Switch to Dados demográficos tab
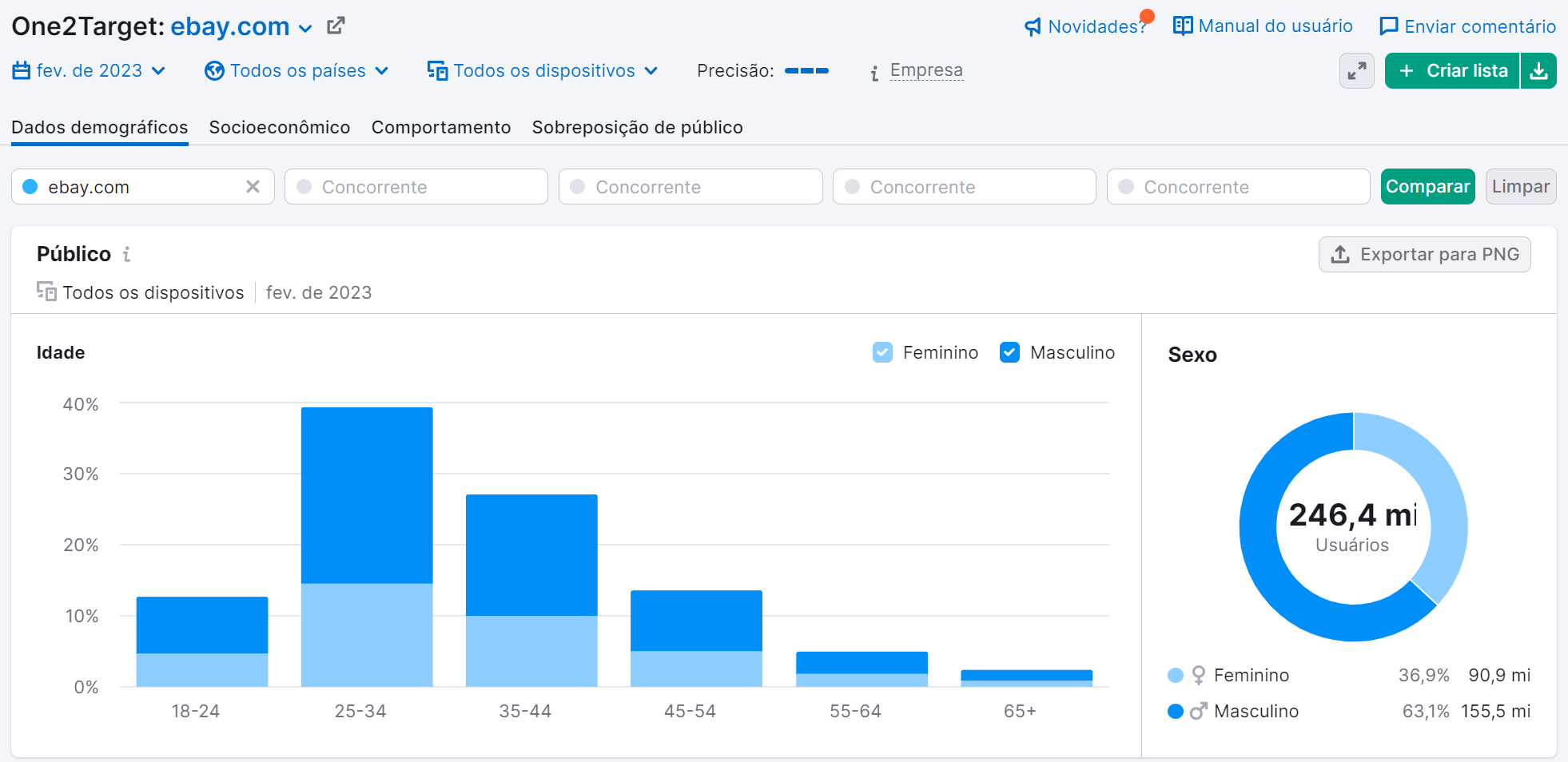Screen dimensions: 1568x762 point(100,127)
